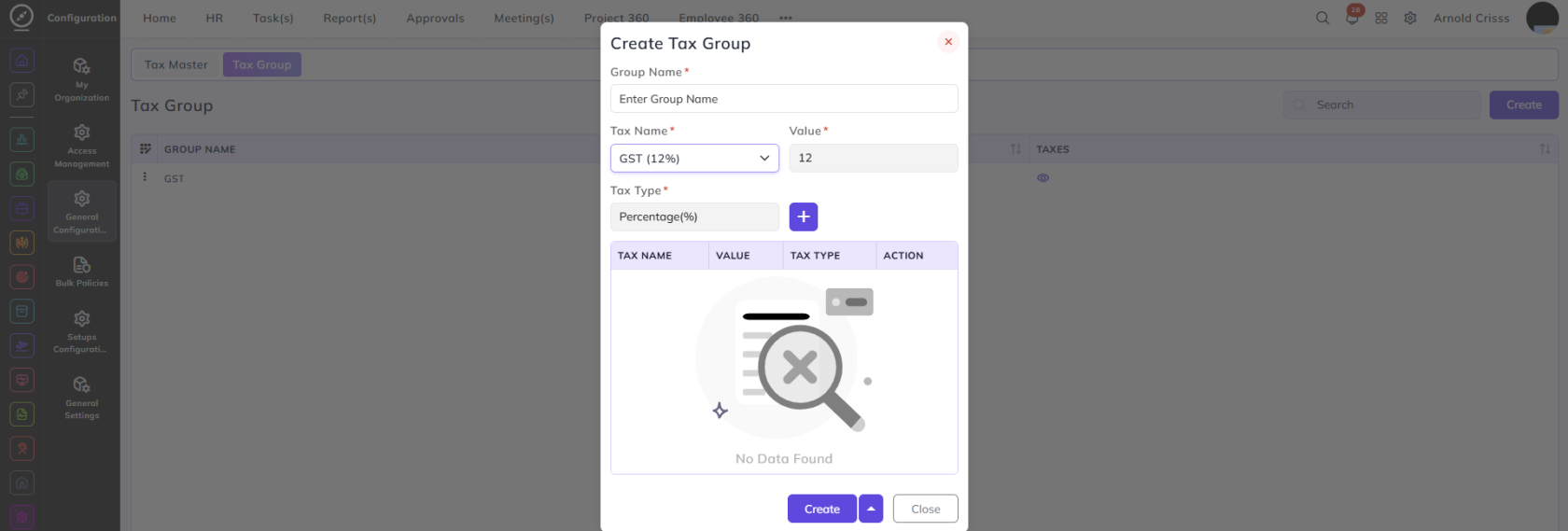This screenshot has width=1568, height=531.
Task: Open notifications bell icon
Action: 1352,18
